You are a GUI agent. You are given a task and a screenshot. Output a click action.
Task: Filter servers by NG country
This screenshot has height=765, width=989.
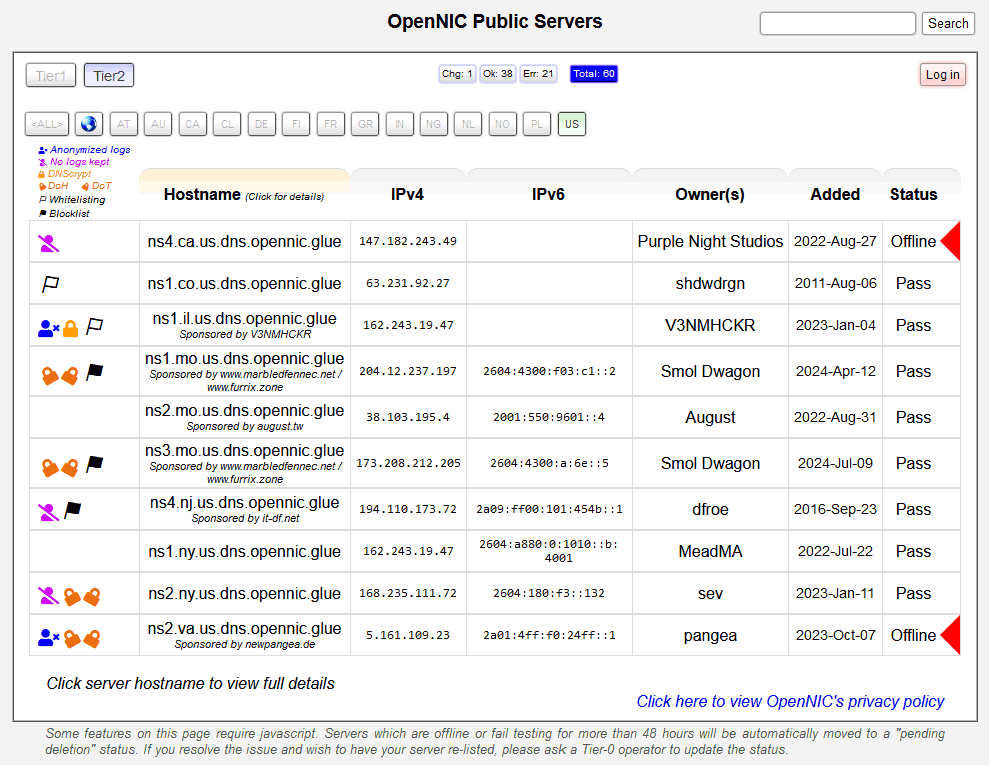click(x=433, y=124)
